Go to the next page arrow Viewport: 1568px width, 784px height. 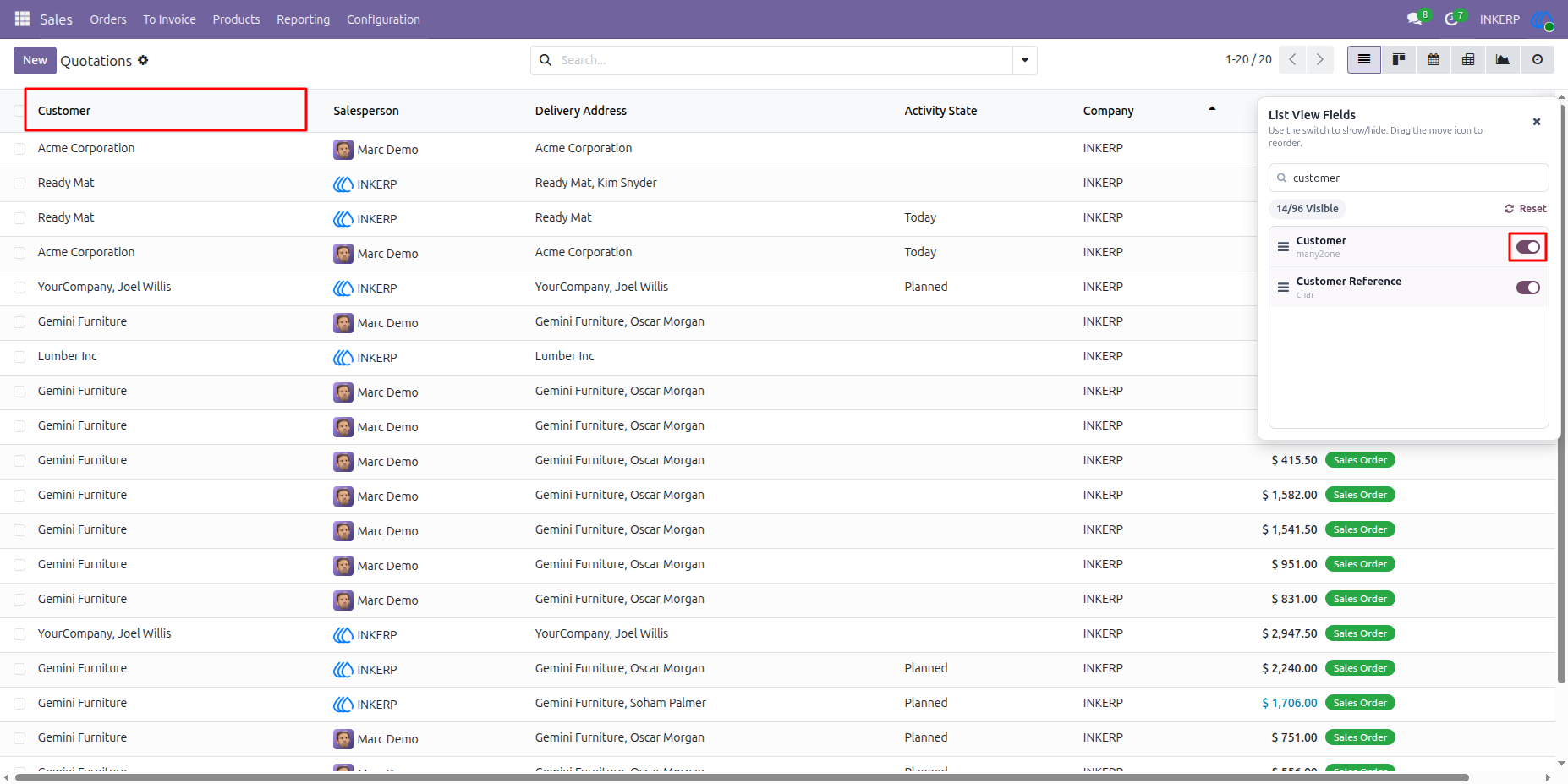click(x=1319, y=59)
